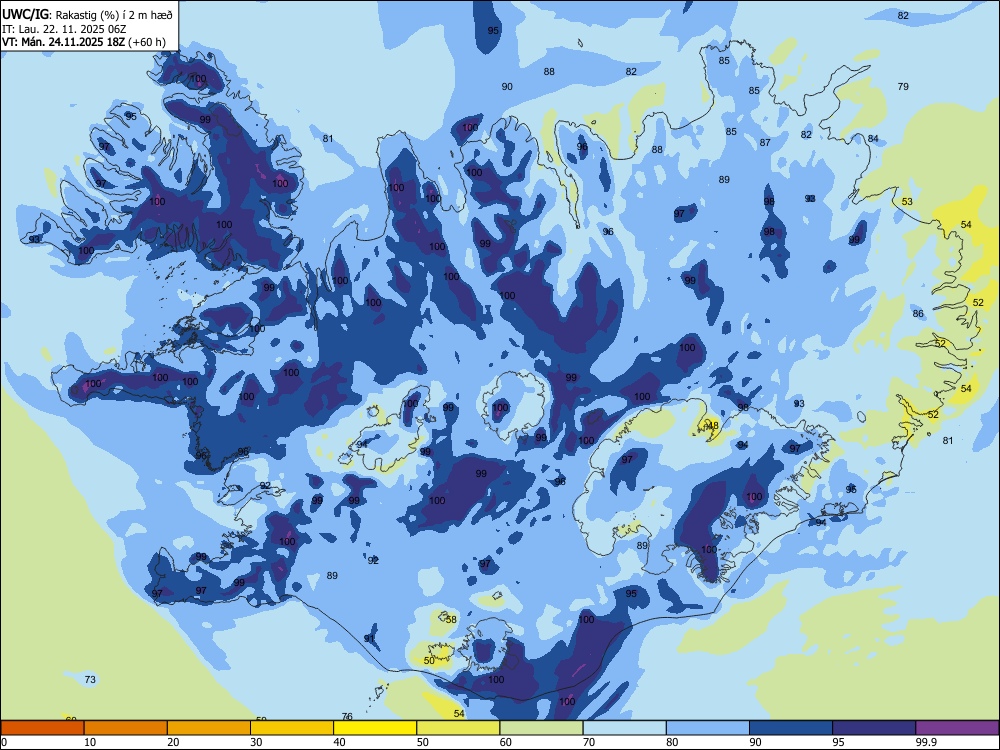1000x750 pixels.
Task: Click the legend tick label '70'
Action: click(589, 742)
